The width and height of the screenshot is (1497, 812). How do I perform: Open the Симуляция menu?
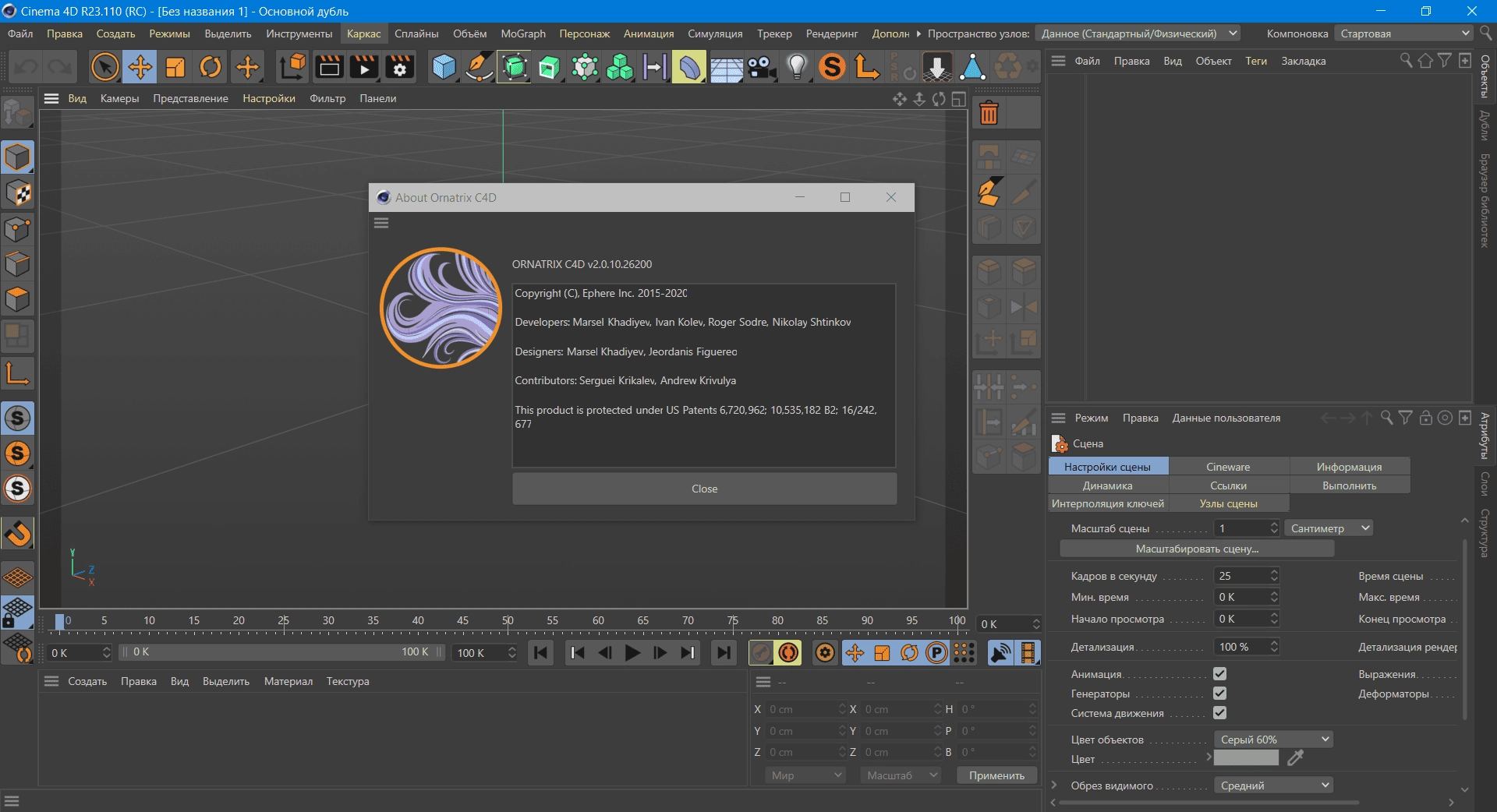point(715,34)
